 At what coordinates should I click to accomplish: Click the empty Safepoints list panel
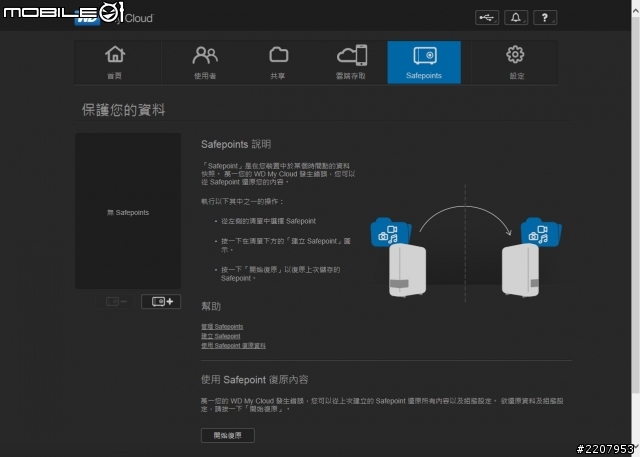pos(128,211)
